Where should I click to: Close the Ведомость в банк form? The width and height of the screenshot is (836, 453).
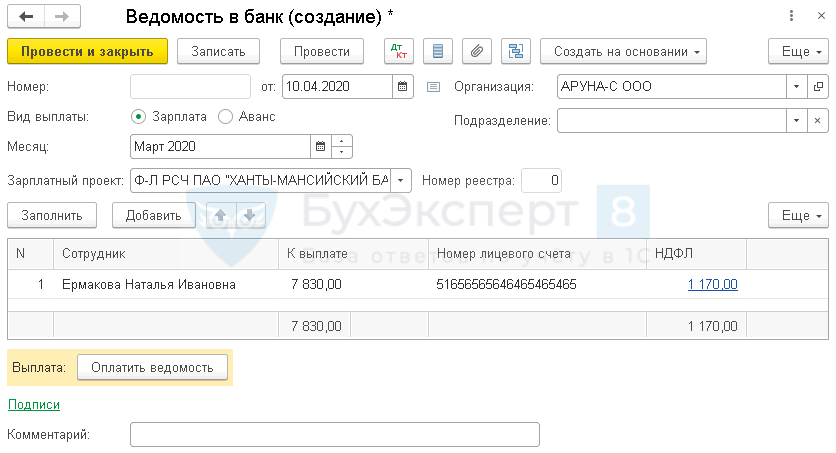pyautogui.click(x=822, y=16)
